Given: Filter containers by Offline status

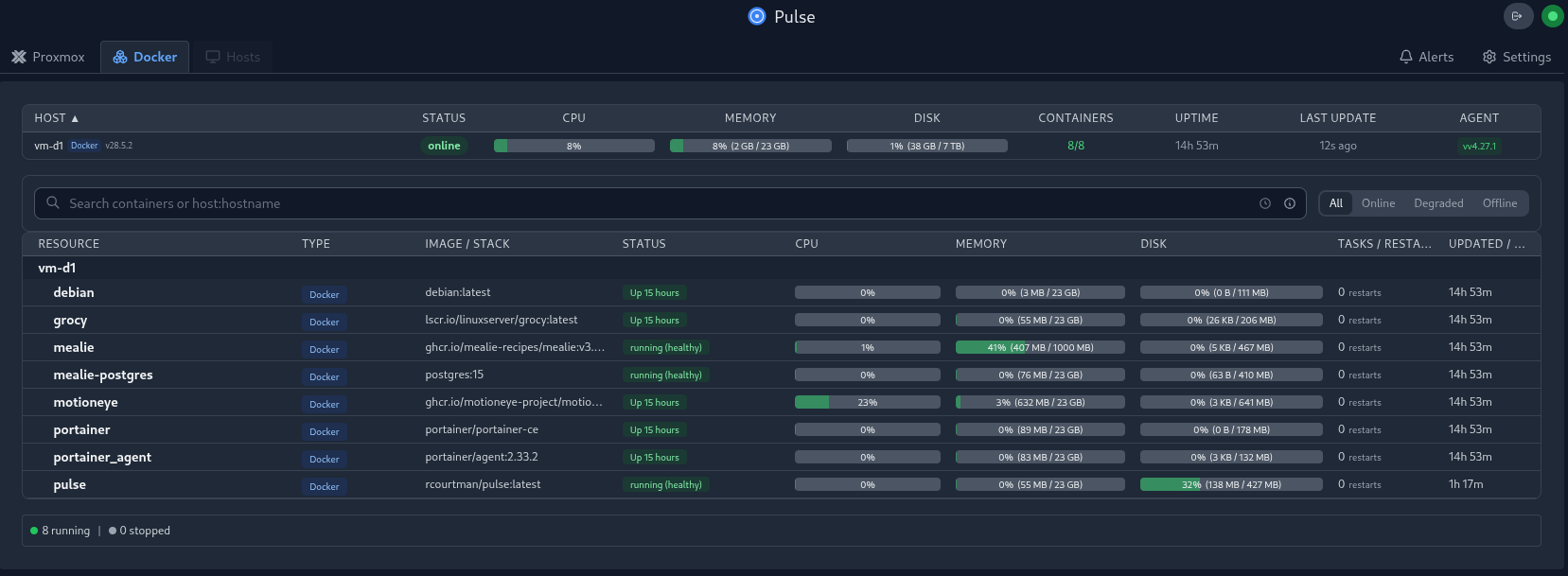Looking at the screenshot, I should click(1499, 203).
